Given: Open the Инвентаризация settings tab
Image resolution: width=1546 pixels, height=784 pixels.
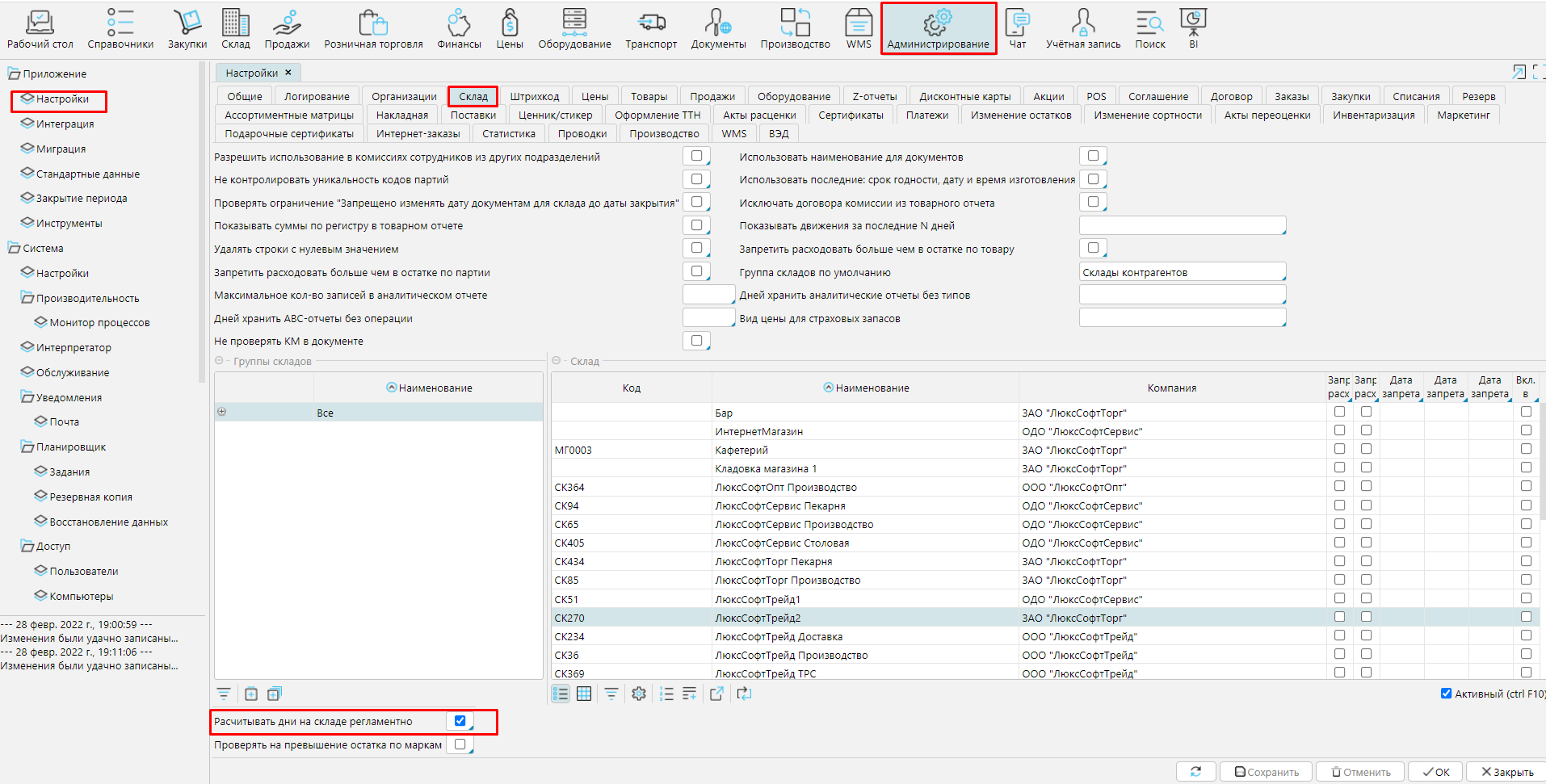Looking at the screenshot, I should (1373, 115).
